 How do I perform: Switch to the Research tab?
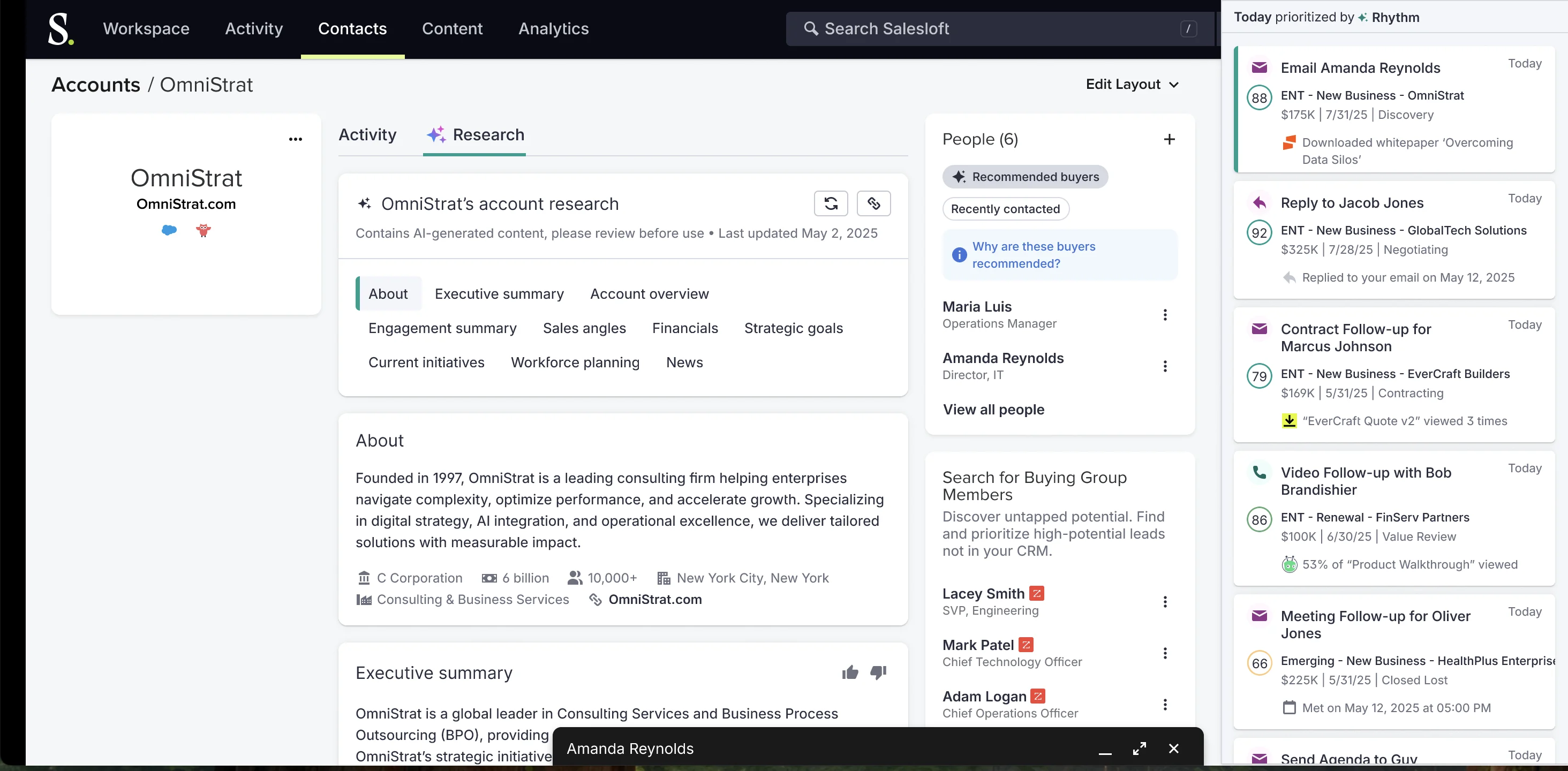[475, 134]
